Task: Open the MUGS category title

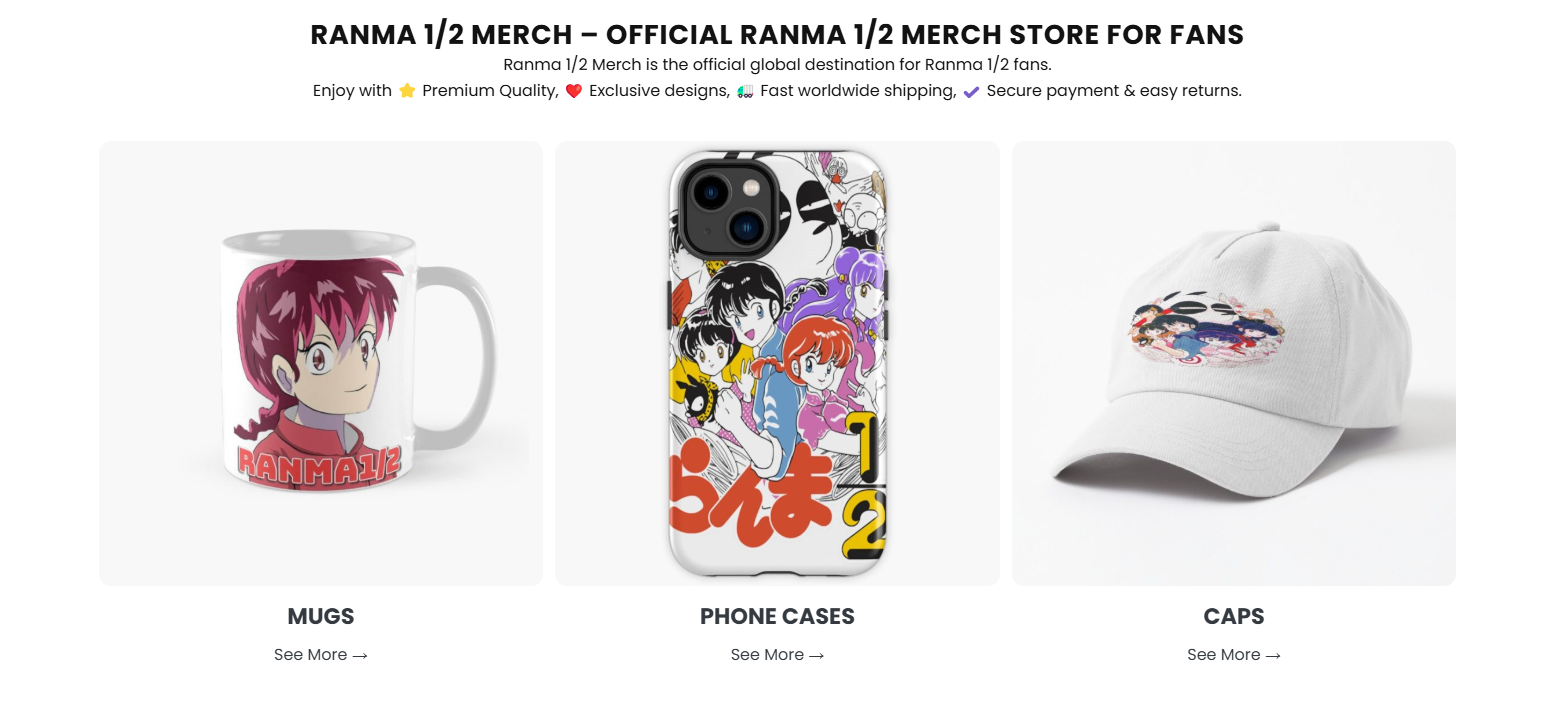Action: click(x=320, y=616)
